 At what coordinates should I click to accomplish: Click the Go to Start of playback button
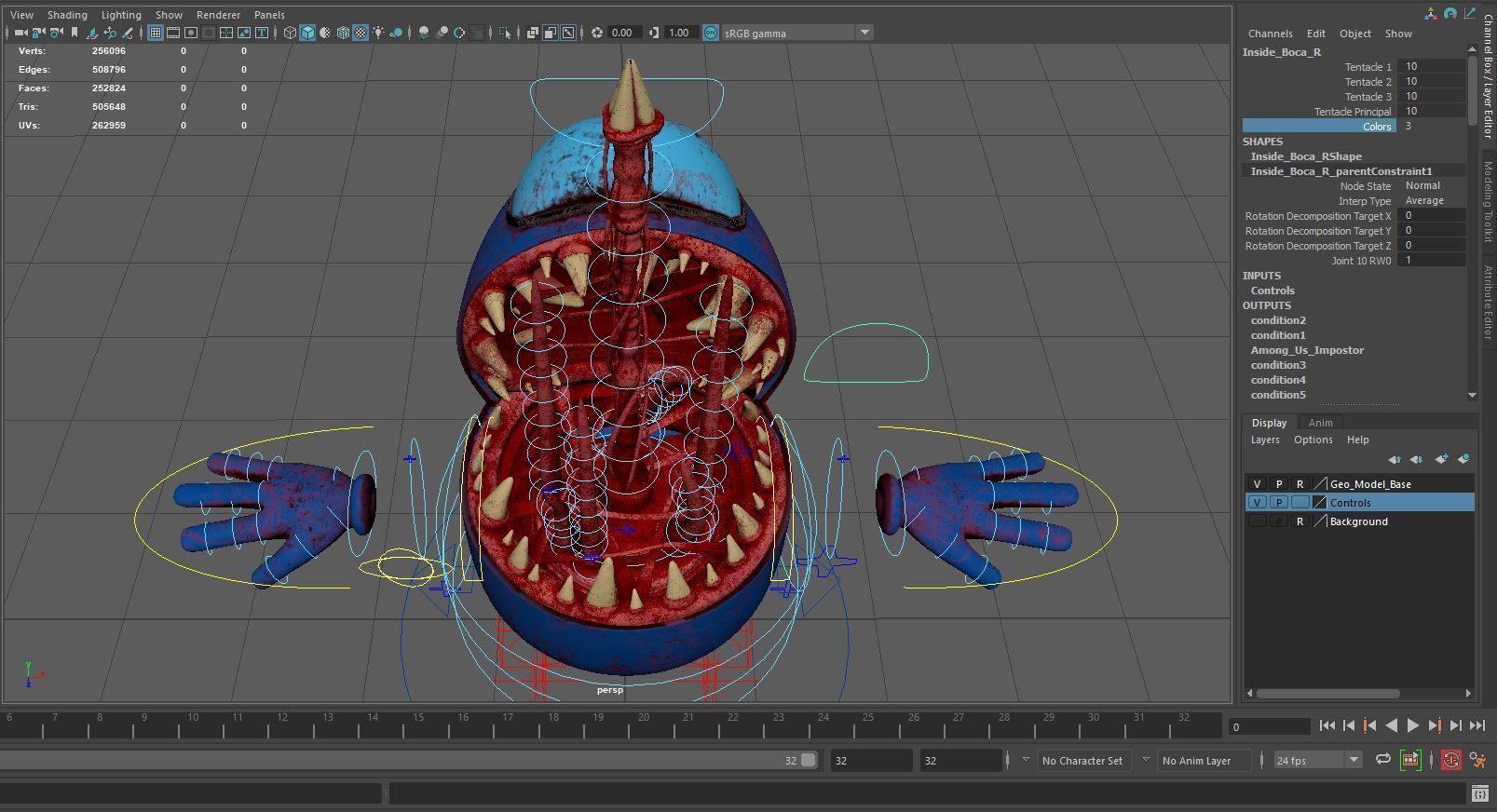[1327, 725]
